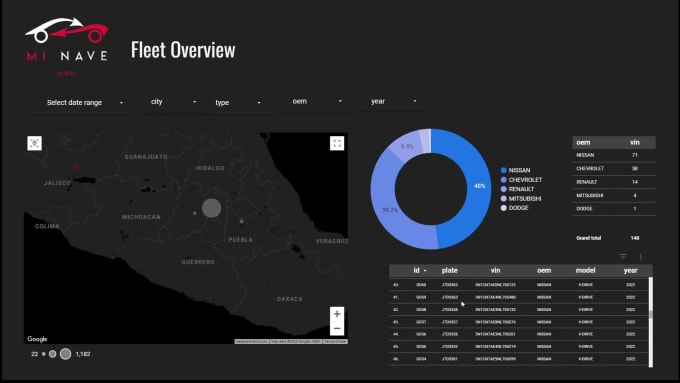Click the map recenter icon
Image resolution: width=680 pixels, height=383 pixels.
(x=35, y=143)
